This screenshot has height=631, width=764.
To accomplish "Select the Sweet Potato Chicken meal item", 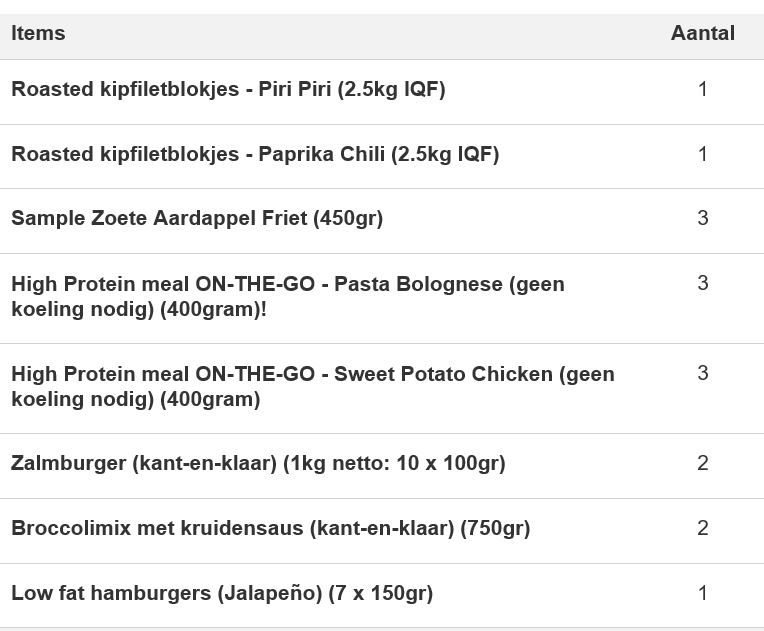I will point(312,386).
